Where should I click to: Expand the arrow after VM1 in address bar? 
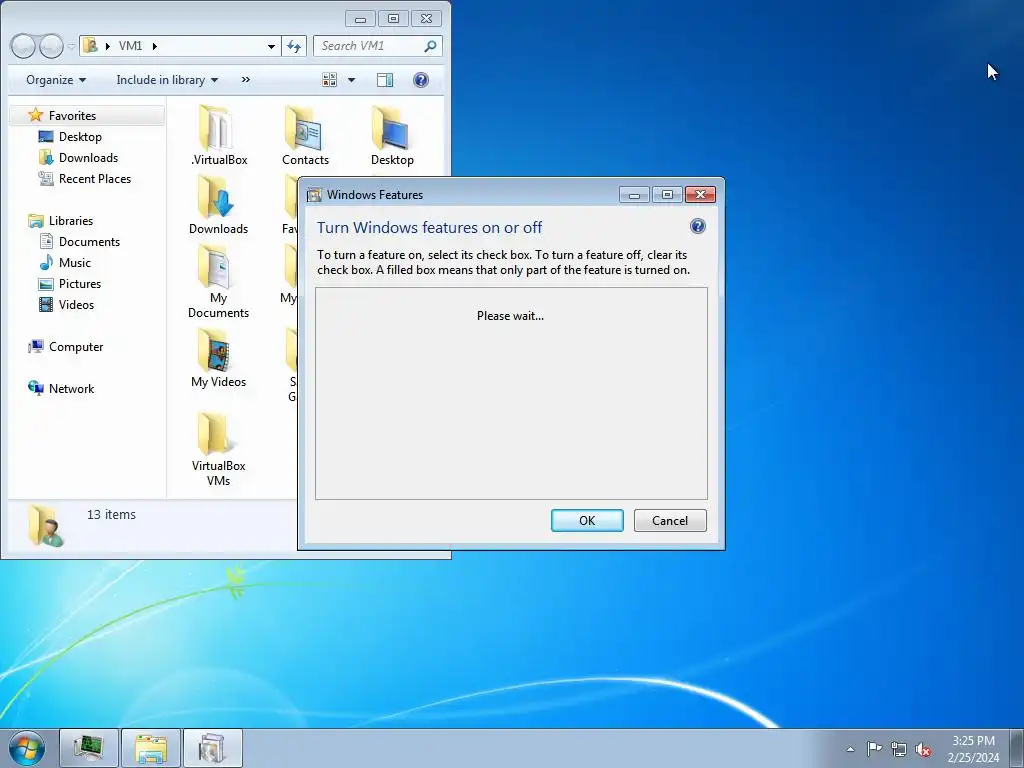(x=155, y=46)
